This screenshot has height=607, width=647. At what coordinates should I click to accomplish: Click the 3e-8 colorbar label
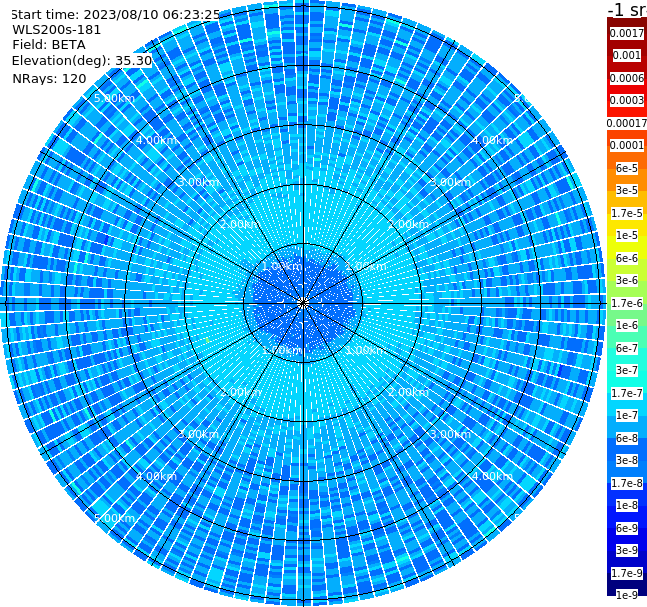point(627,460)
